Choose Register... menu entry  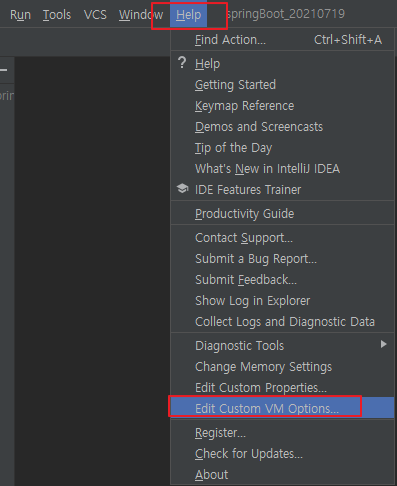[282, 433]
